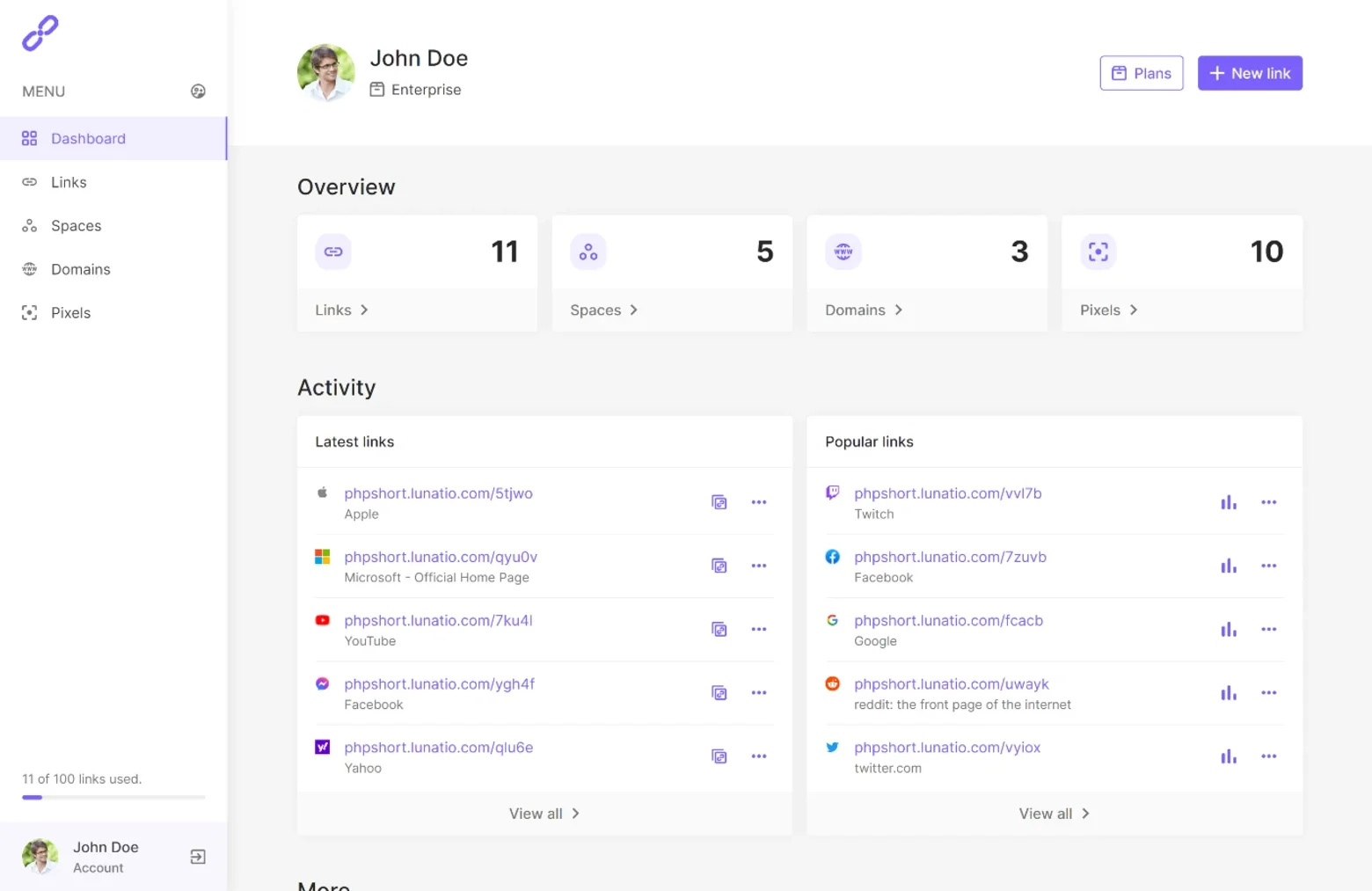Viewport: 1372px width, 891px height.
Task: Open the phpshort.lunatio.com/7ku4l link
Action: tap(438, 620)
